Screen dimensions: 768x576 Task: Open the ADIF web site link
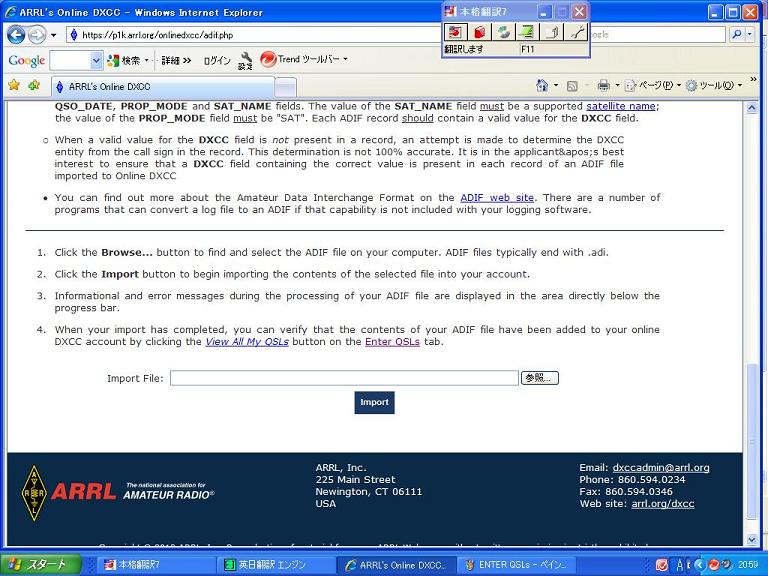[x=497, y=198]
